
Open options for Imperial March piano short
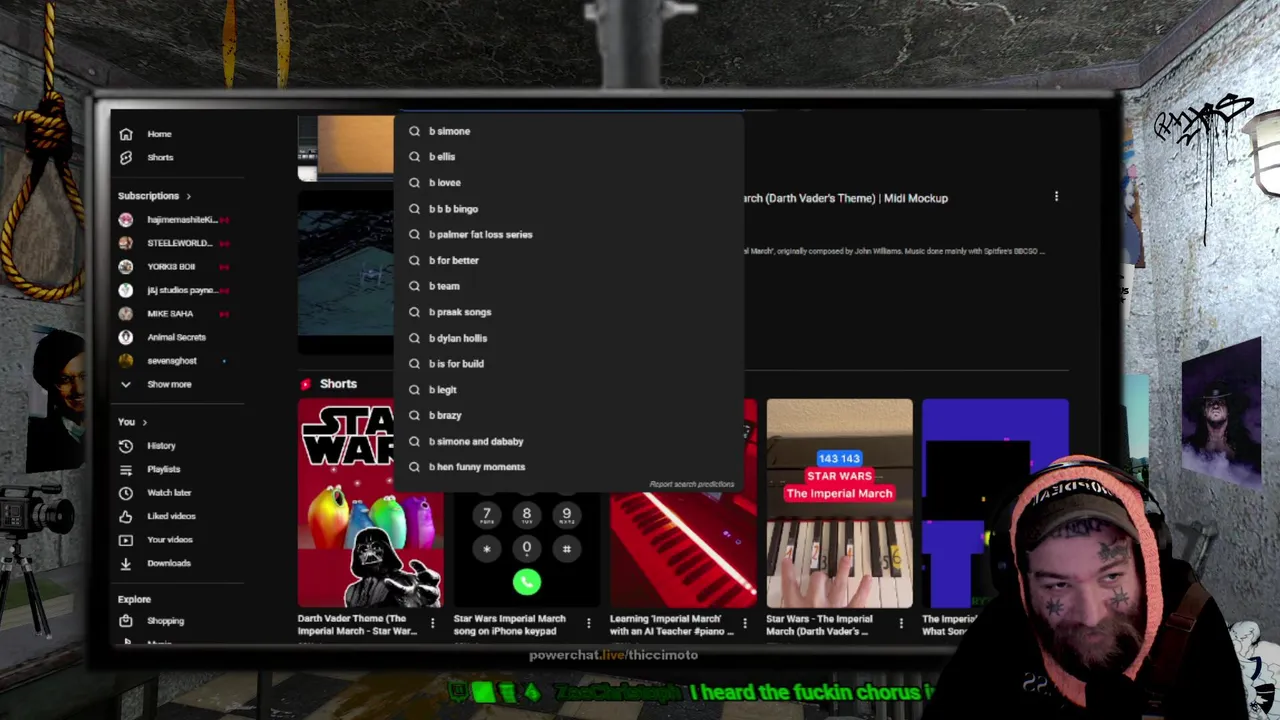[x=901, y=624]
